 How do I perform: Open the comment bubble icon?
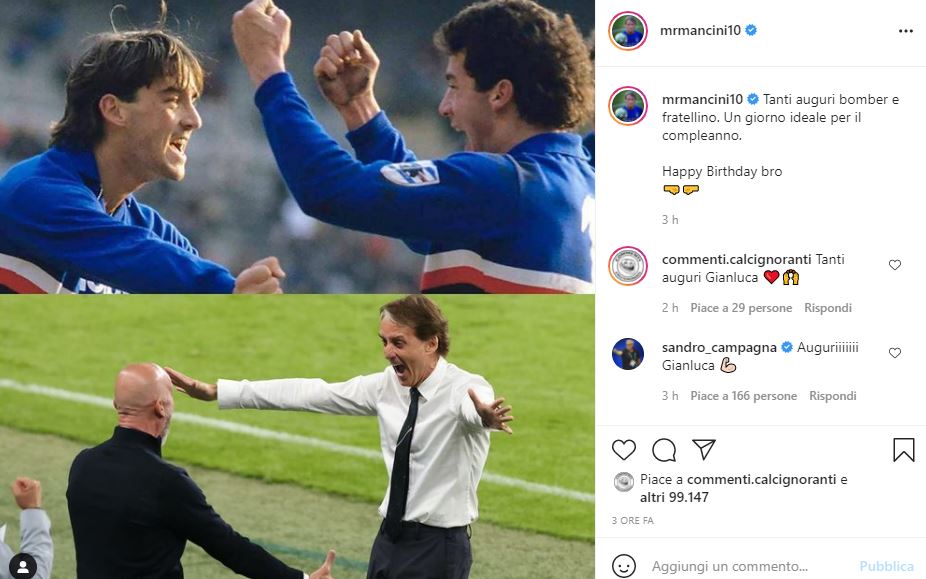pos(663,450)
